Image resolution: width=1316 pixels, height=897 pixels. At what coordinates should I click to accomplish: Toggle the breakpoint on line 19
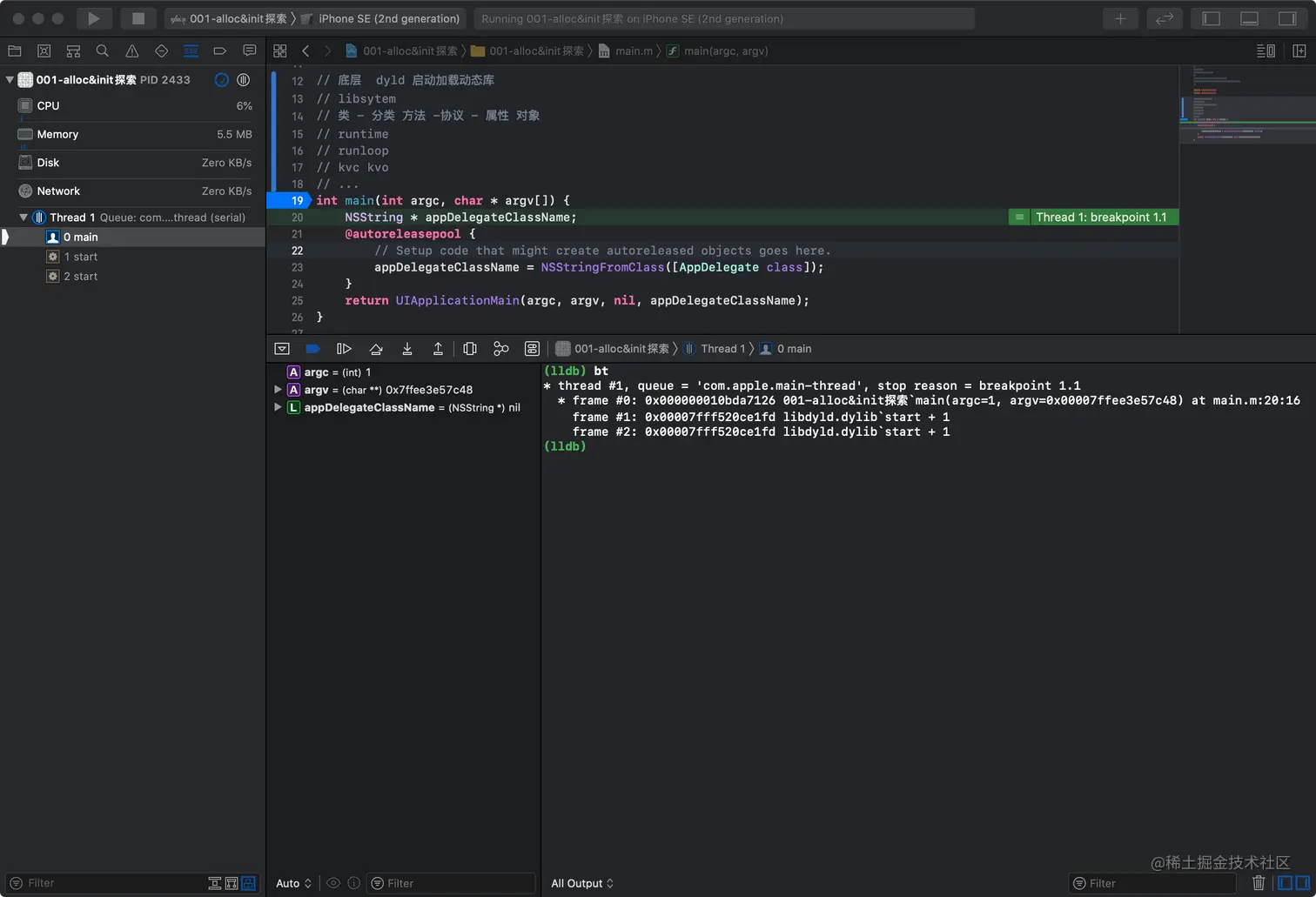coord(289,201)
